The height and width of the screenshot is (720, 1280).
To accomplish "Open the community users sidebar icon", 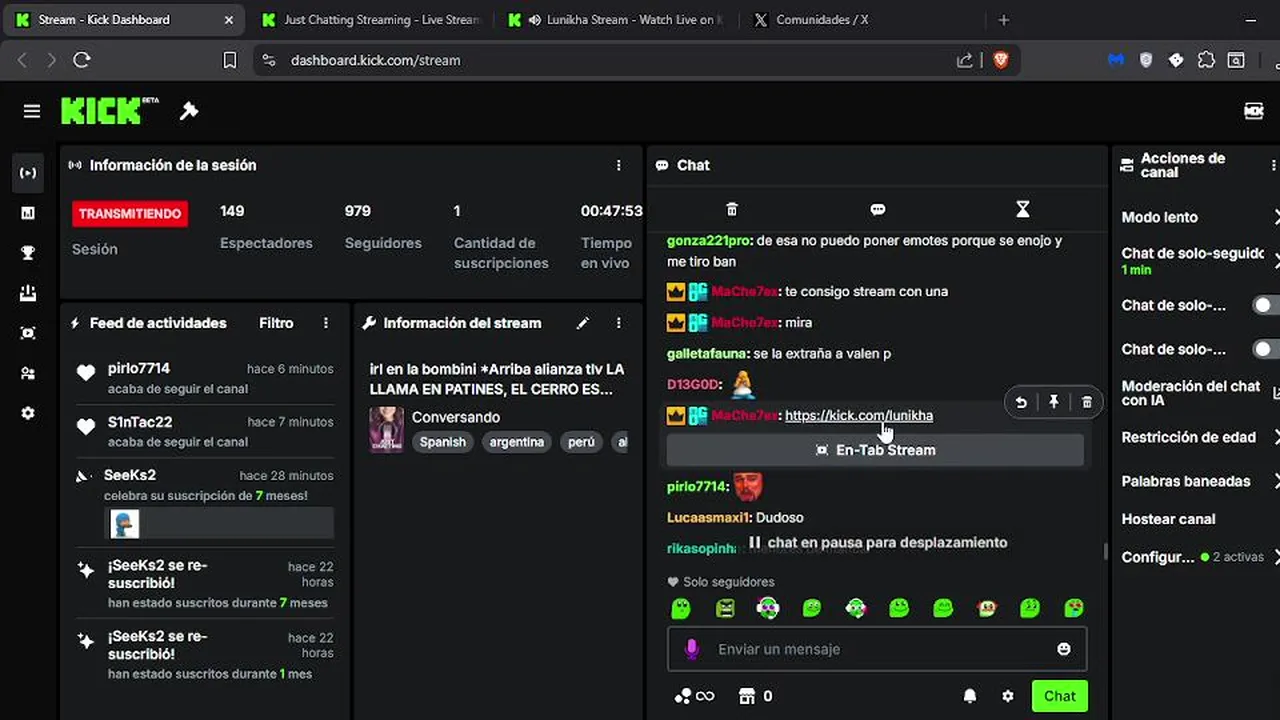I will pos(28,373).
